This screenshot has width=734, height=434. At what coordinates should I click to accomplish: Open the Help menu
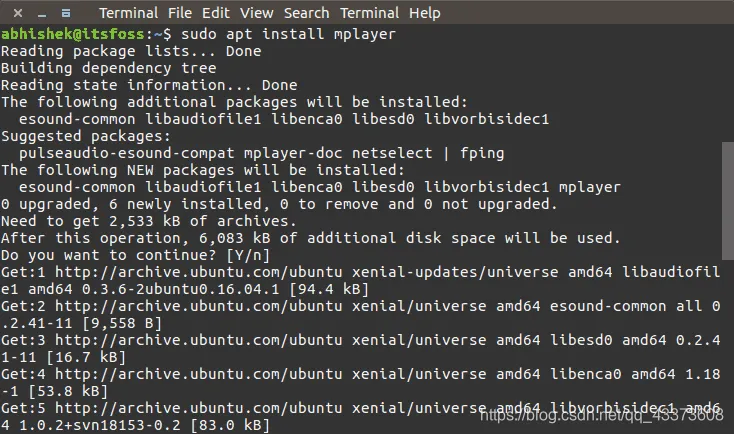click(x=424, y=13)
